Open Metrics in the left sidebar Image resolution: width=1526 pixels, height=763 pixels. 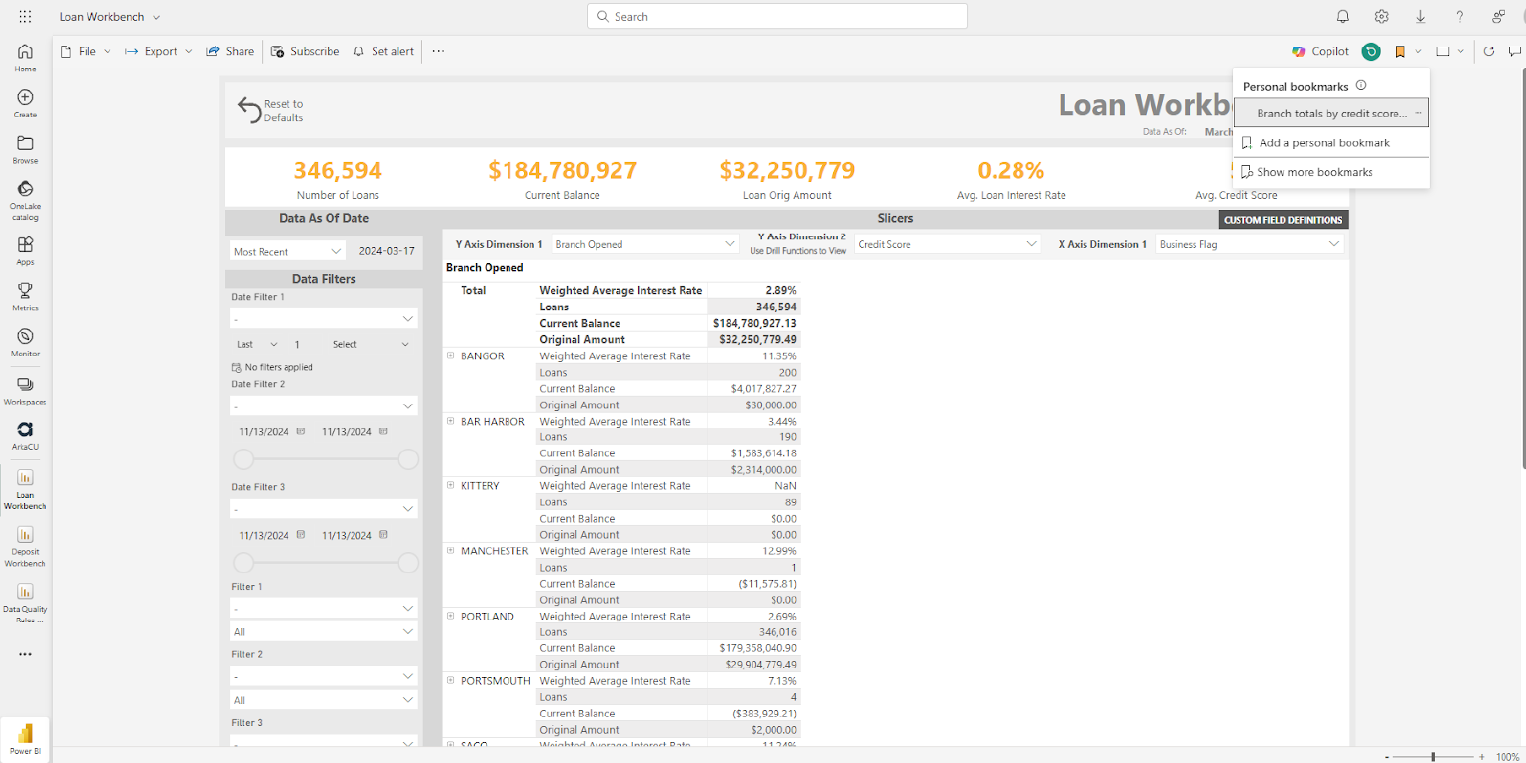(x=25, y=297)
